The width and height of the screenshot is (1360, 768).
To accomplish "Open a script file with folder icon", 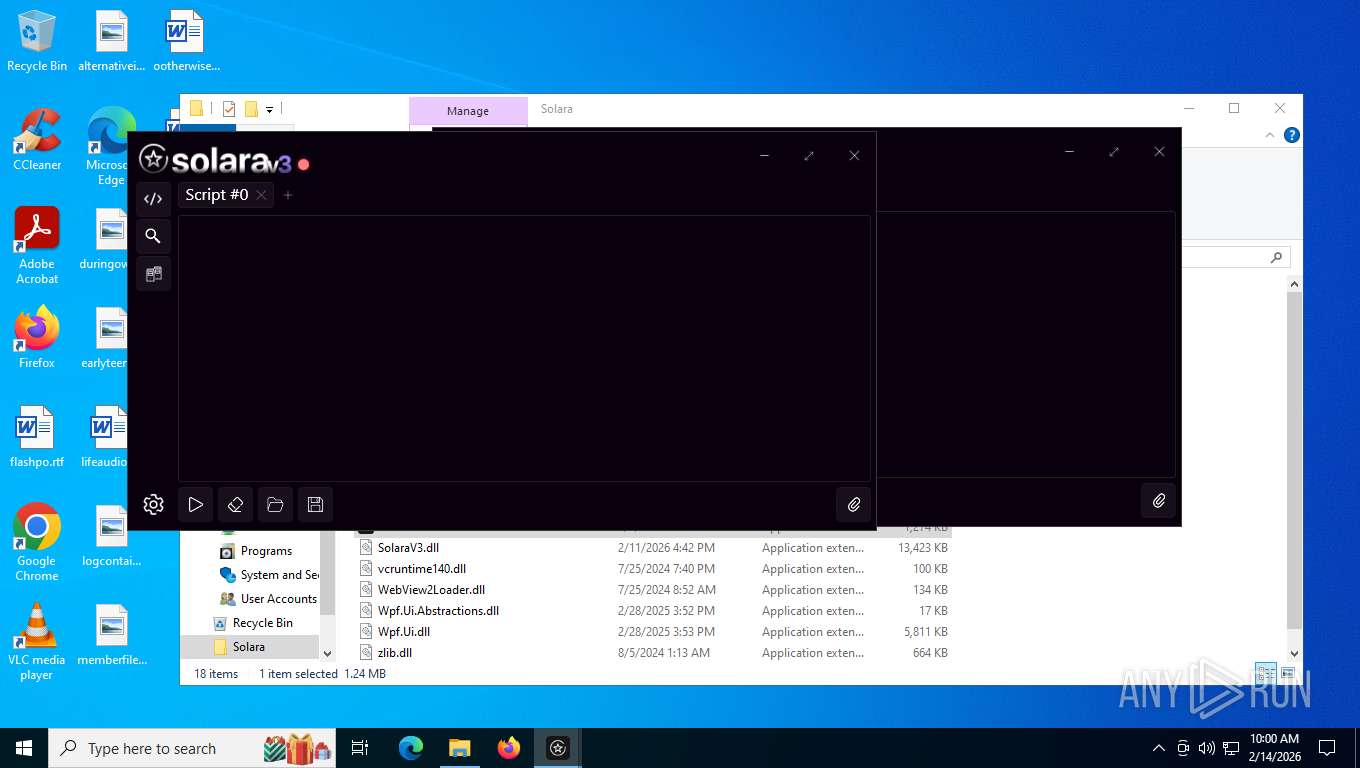I will (276, 505).
